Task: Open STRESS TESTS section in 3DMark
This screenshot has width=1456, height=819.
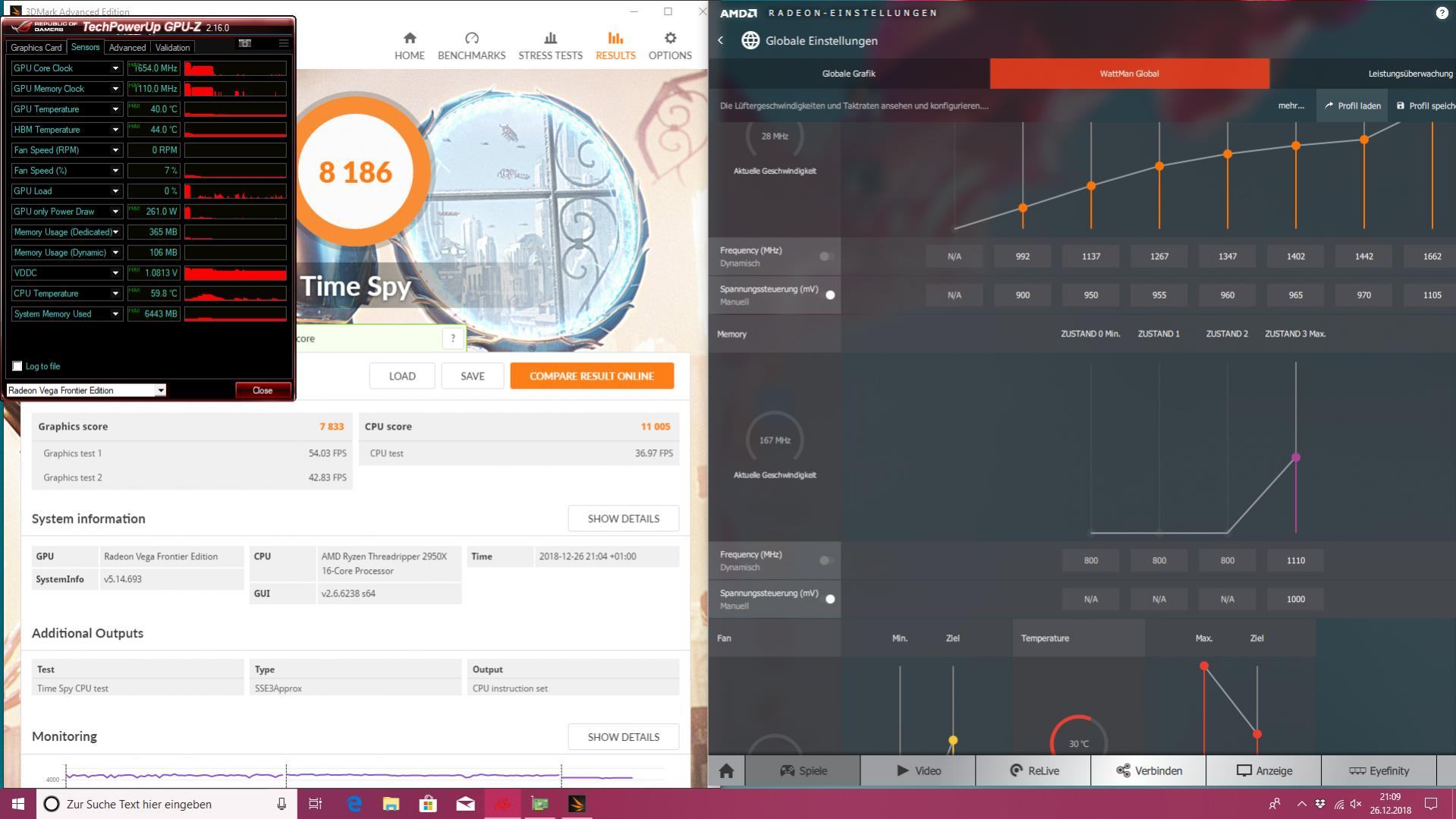Action: click(x=550, y=46)
